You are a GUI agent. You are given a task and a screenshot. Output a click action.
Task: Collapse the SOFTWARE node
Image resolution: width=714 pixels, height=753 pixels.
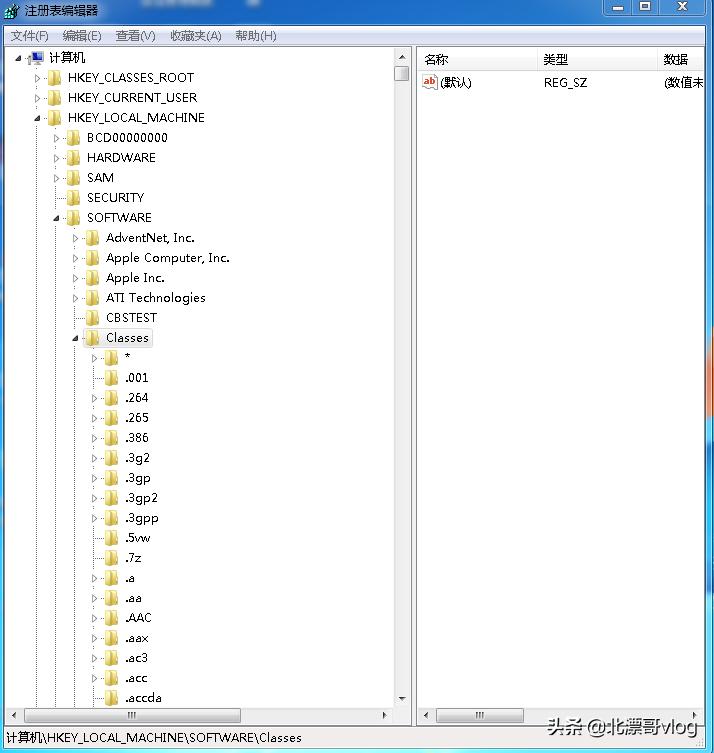56,219
